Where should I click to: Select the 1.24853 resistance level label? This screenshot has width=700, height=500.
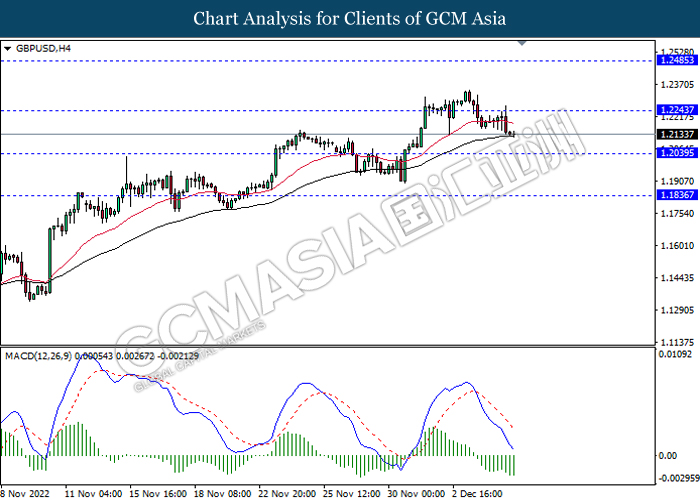tap(677, 60)
